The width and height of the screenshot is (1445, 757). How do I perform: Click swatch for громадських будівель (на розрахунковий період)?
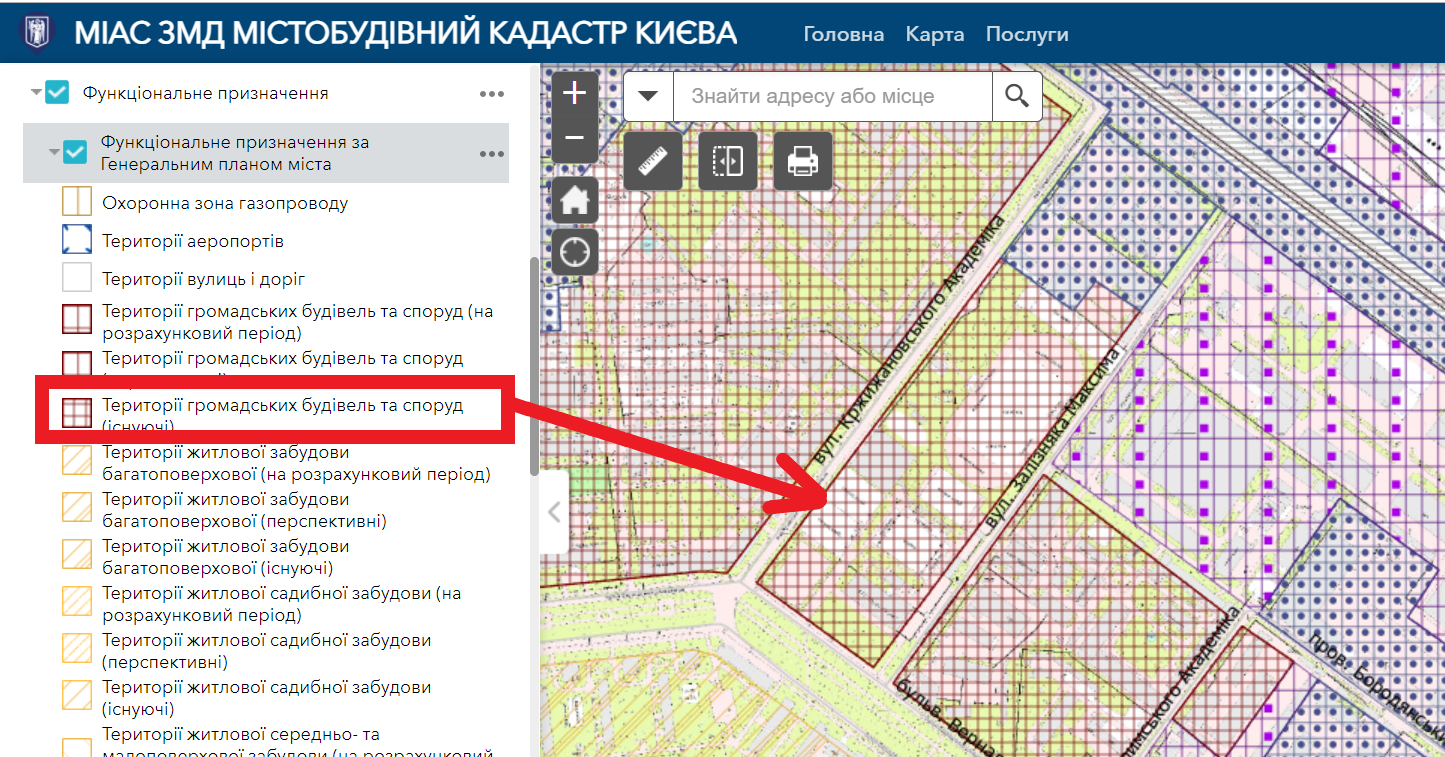[77, 319]
